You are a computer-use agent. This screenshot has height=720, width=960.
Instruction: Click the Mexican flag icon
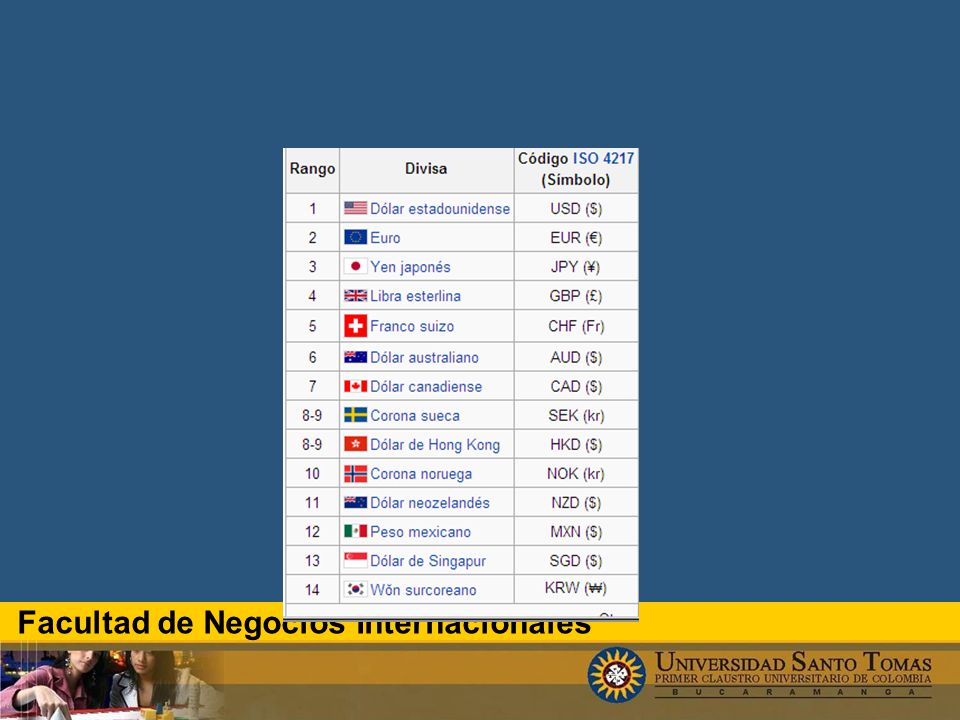point(355,531)
